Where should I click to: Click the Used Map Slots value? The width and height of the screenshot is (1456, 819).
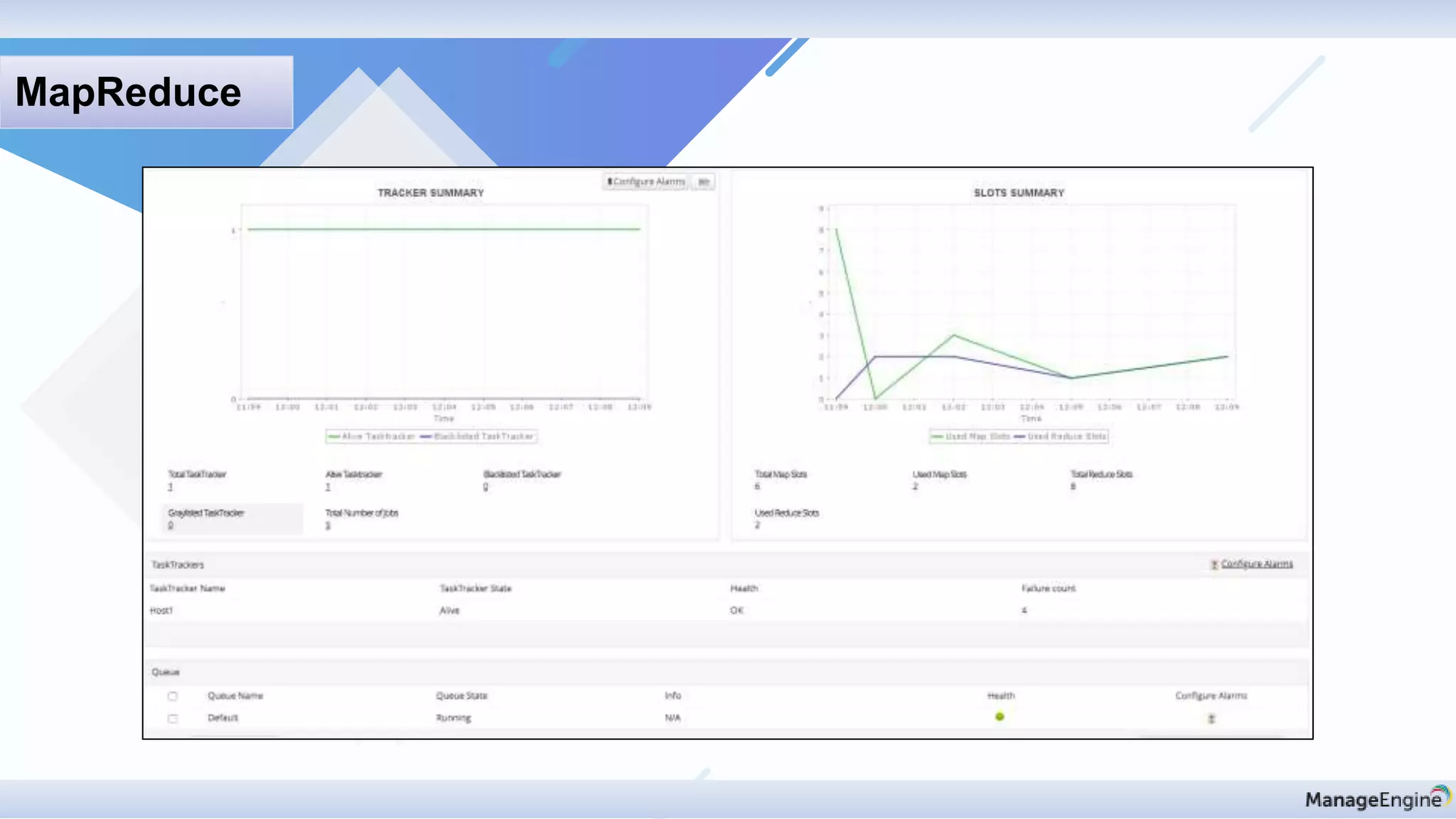click(x=915, y=487)
